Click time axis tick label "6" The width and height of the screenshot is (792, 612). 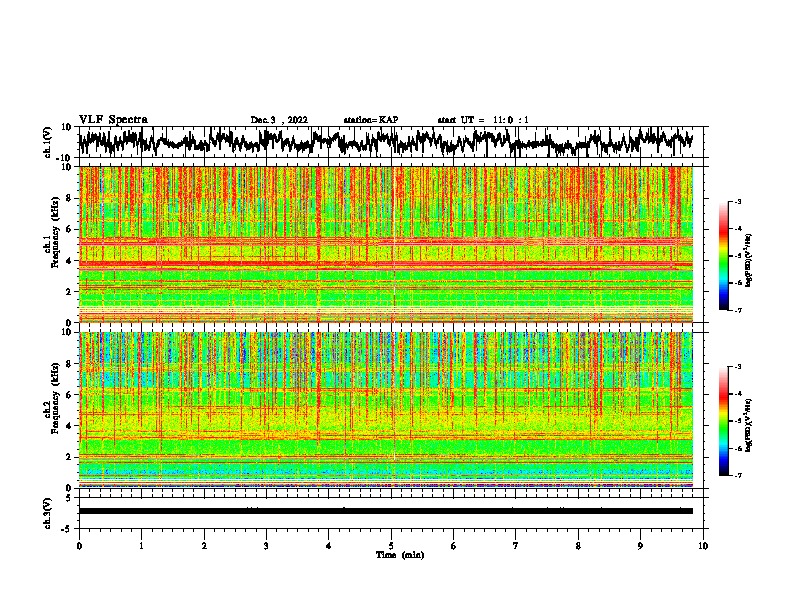tap(454, 546)
